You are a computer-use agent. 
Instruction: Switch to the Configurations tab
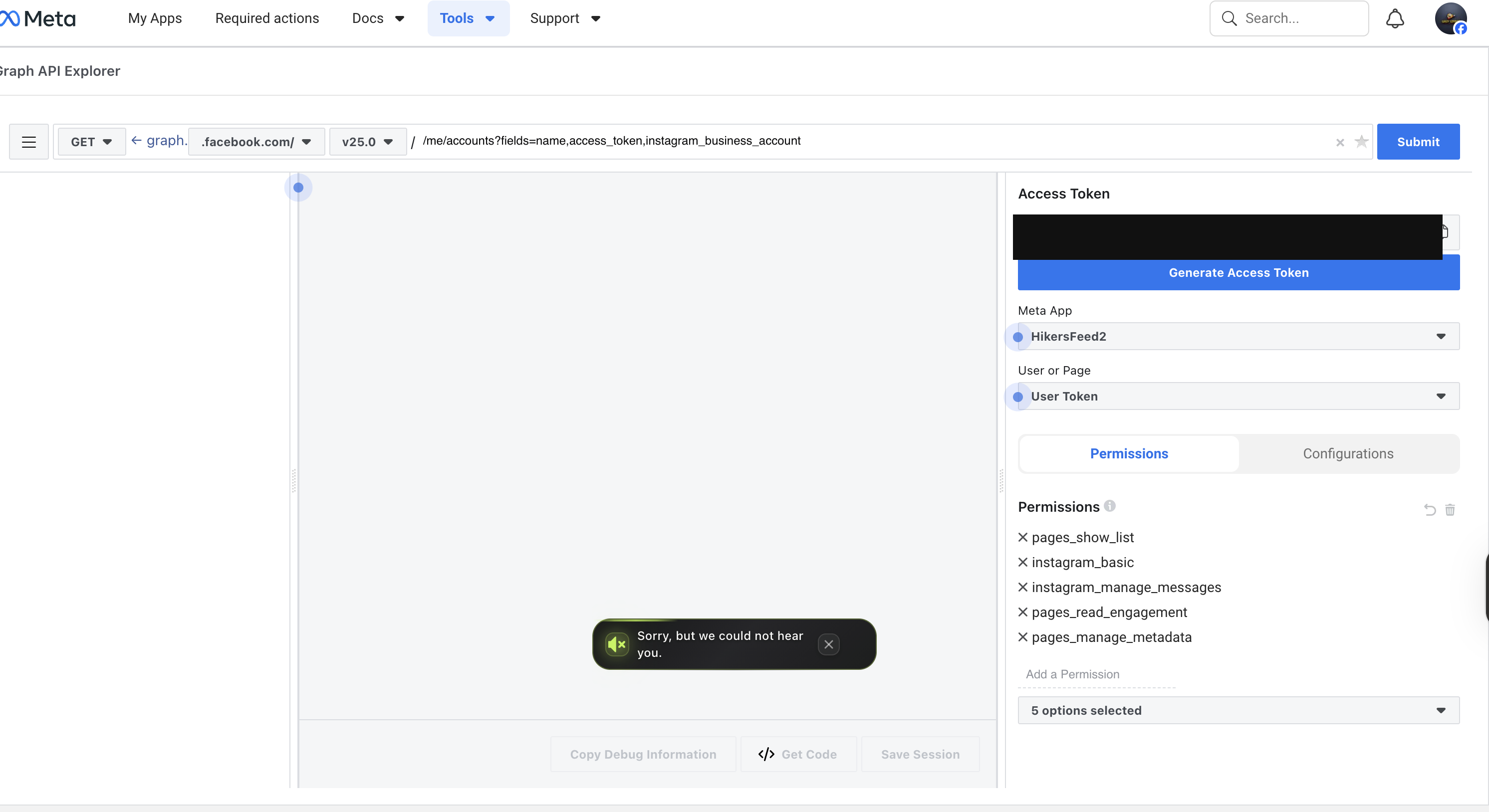click(1347, 454)
